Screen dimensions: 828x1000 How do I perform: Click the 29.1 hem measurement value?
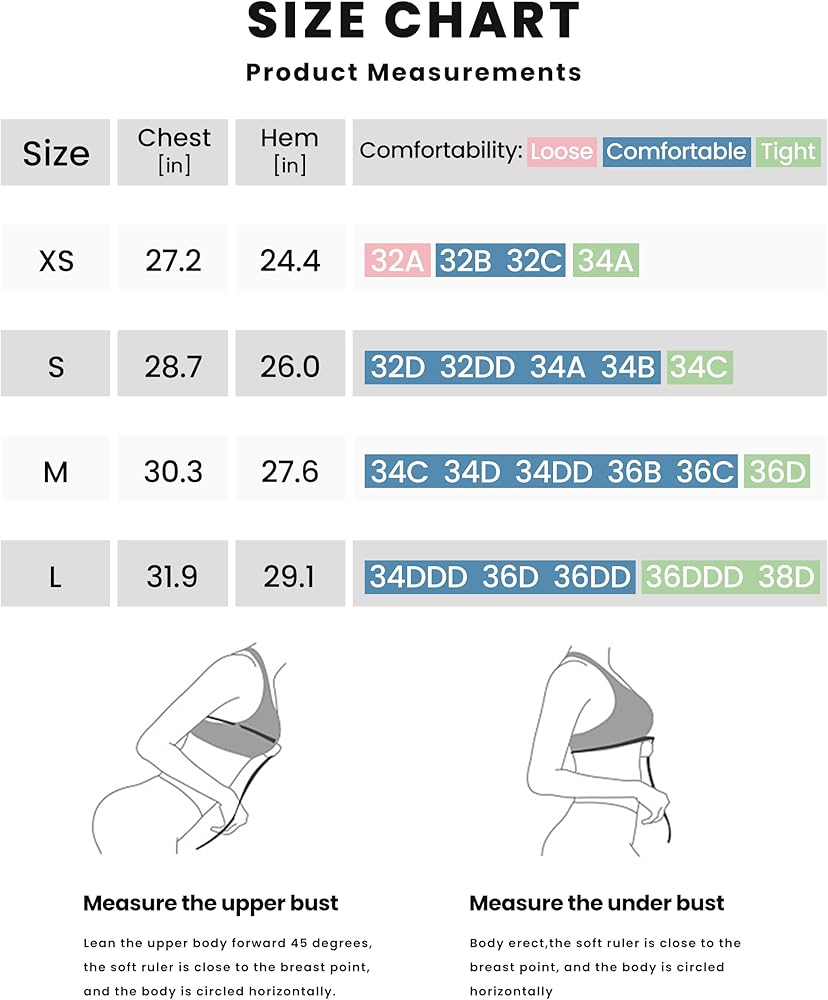coord(290,577)
